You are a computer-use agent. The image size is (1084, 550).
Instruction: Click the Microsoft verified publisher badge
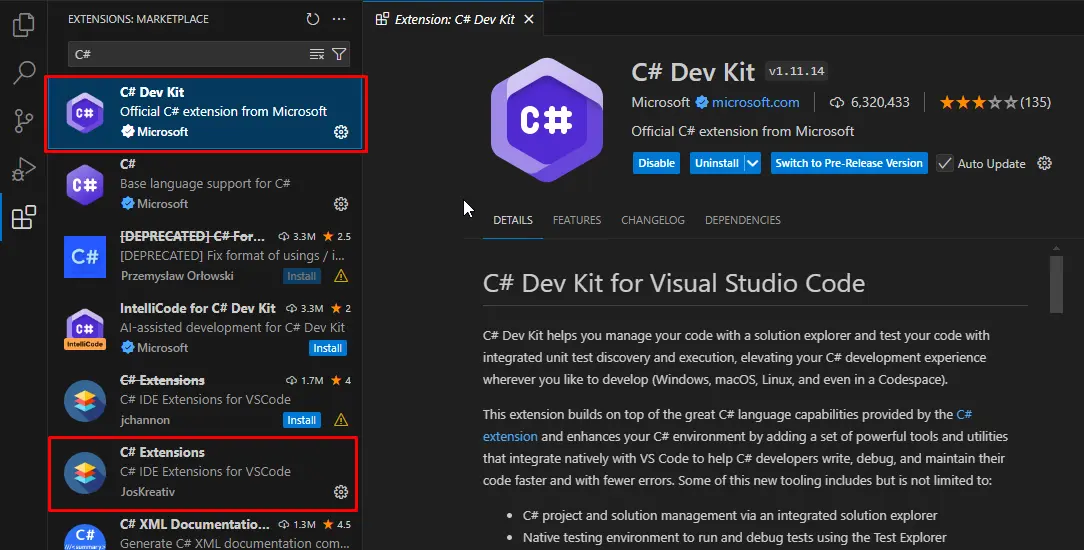coord(702,102)
